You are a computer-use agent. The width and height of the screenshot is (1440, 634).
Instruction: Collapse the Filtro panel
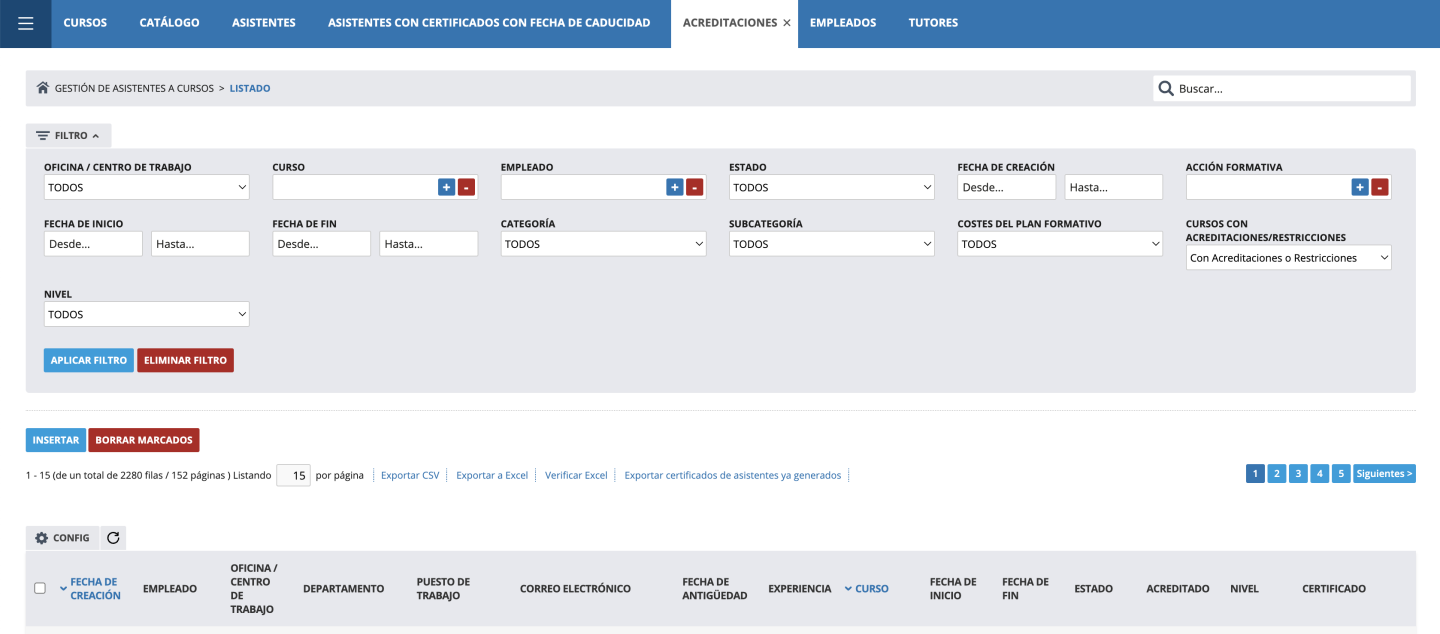point(68,135)
